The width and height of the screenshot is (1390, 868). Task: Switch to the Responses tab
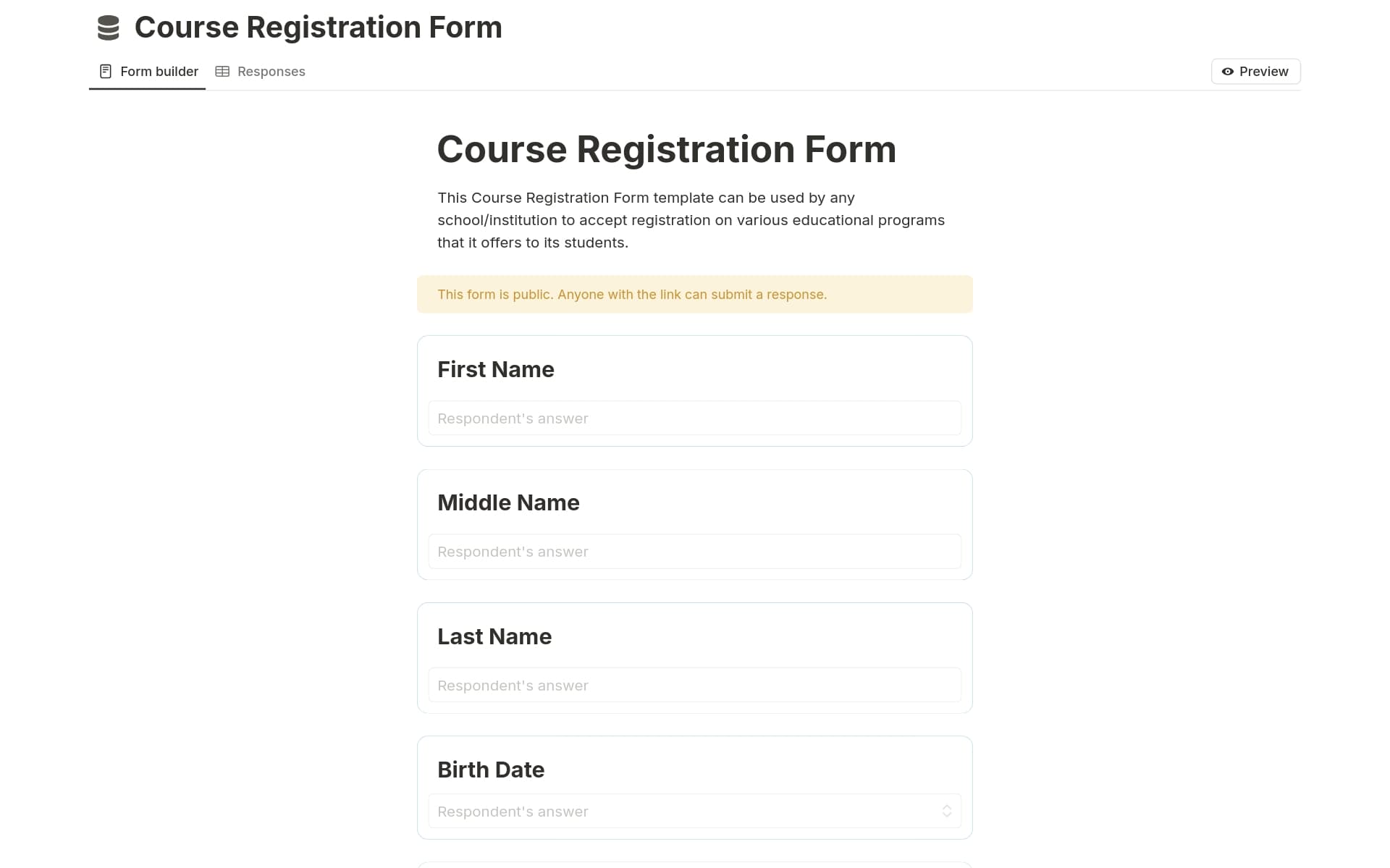coord(271,71)
